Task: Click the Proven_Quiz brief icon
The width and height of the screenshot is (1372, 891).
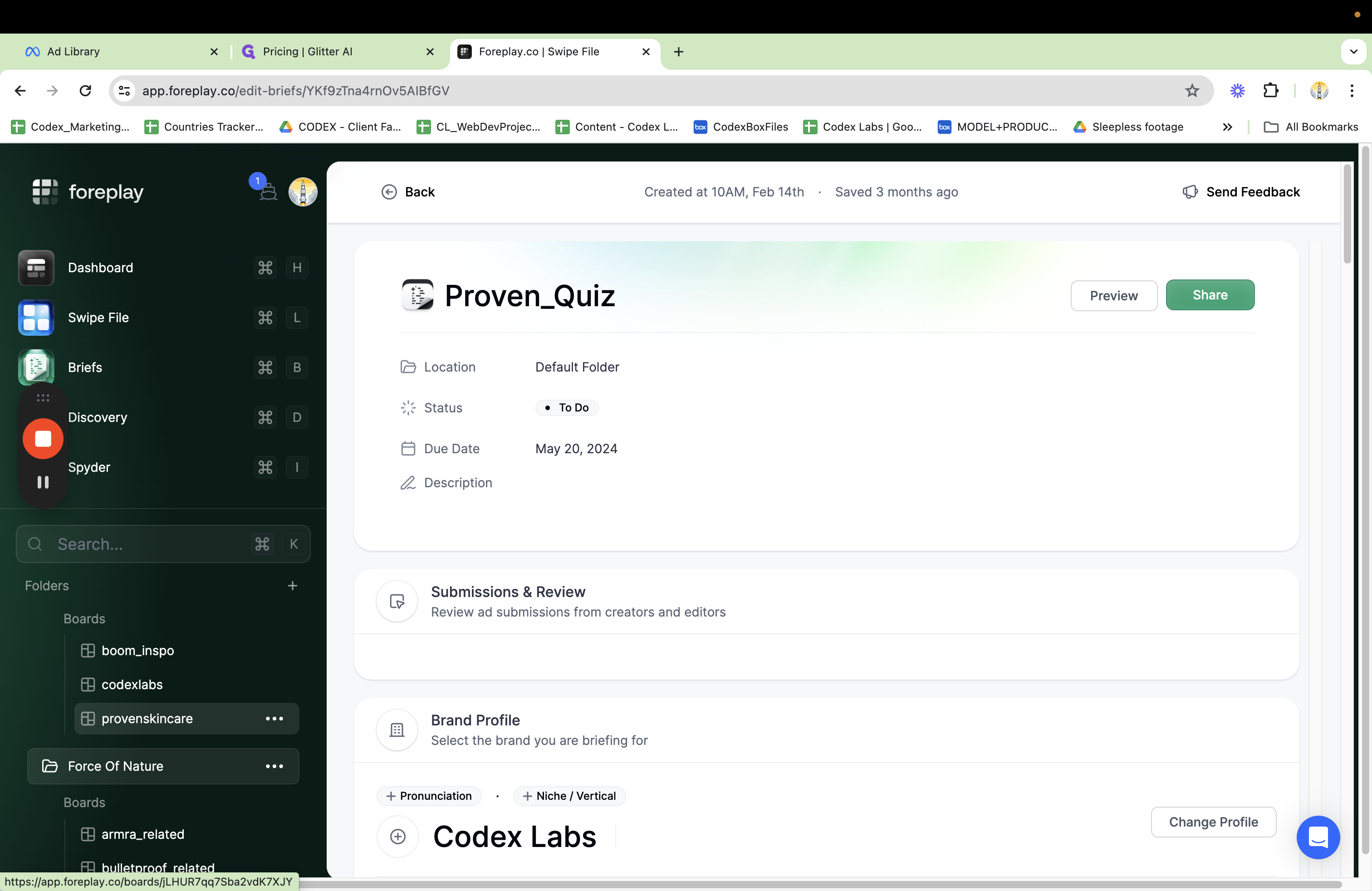Action: [417, 295]
